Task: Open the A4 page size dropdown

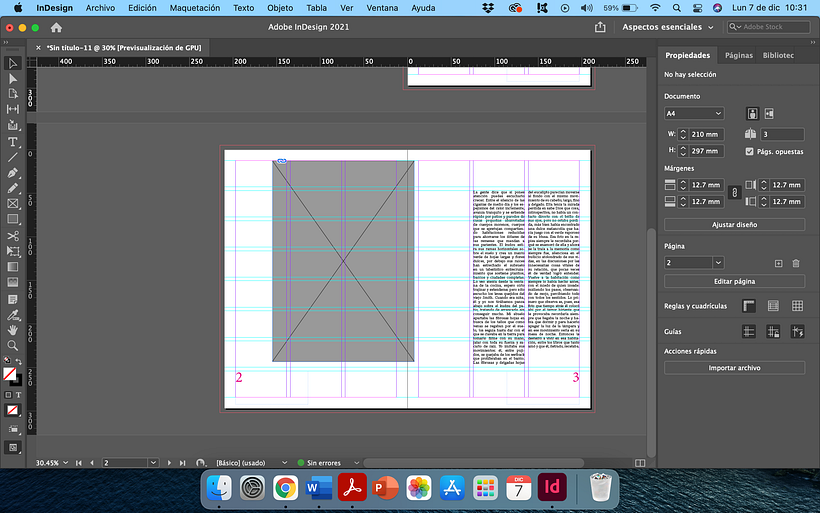Action: coord(693,113)
